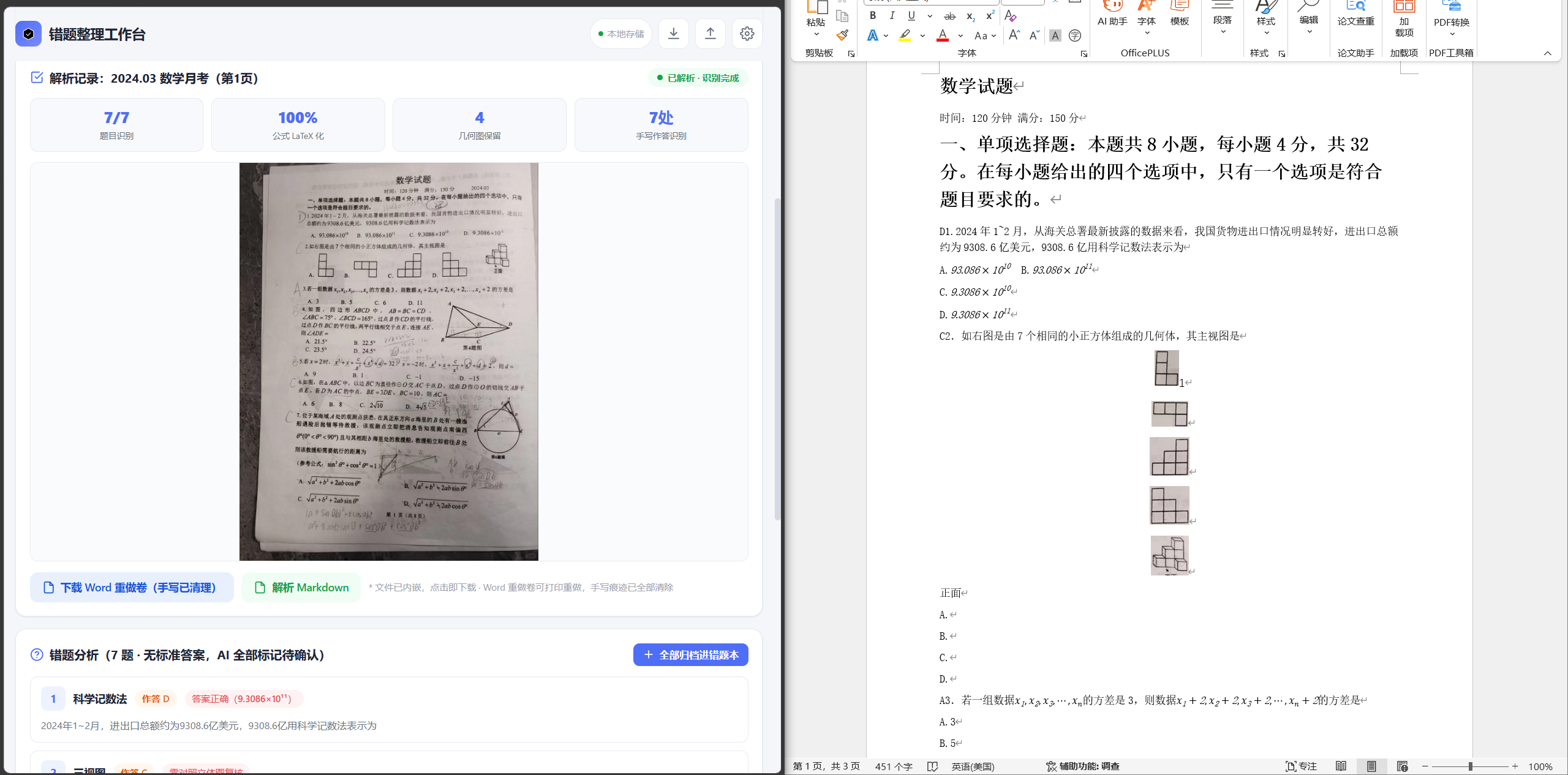Viewport: 1568px width, 775px height.
Task: Toggle Print Layout view in Word status bar
Action: [x=1371, y=766]
